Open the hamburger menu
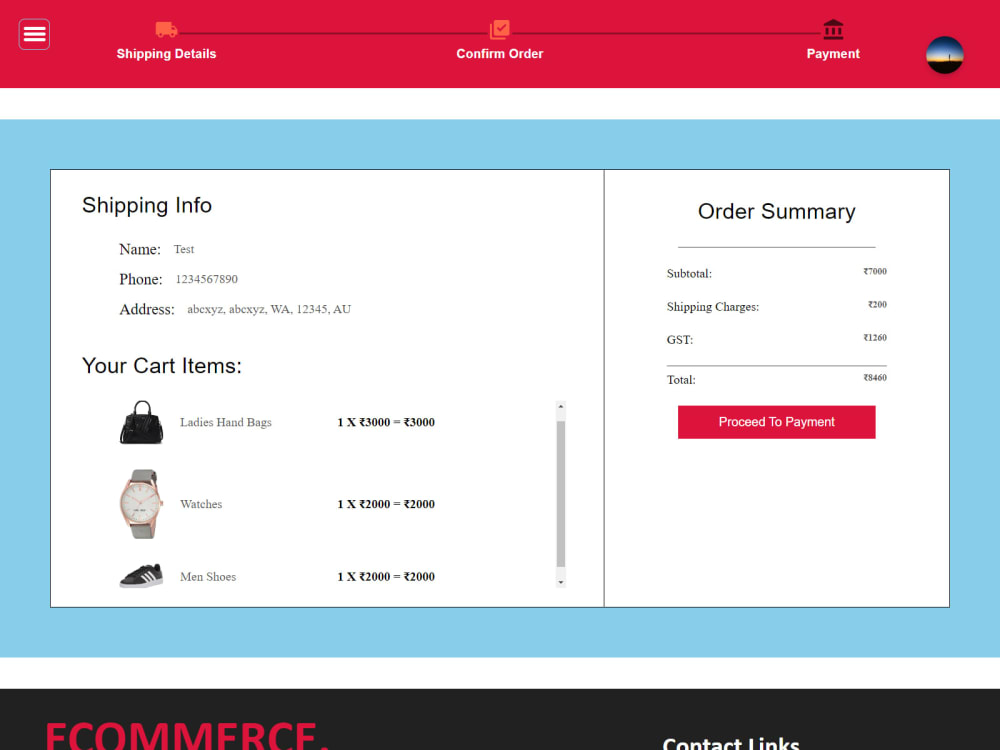Screen dimensions: 1000x750 (34, 34)
